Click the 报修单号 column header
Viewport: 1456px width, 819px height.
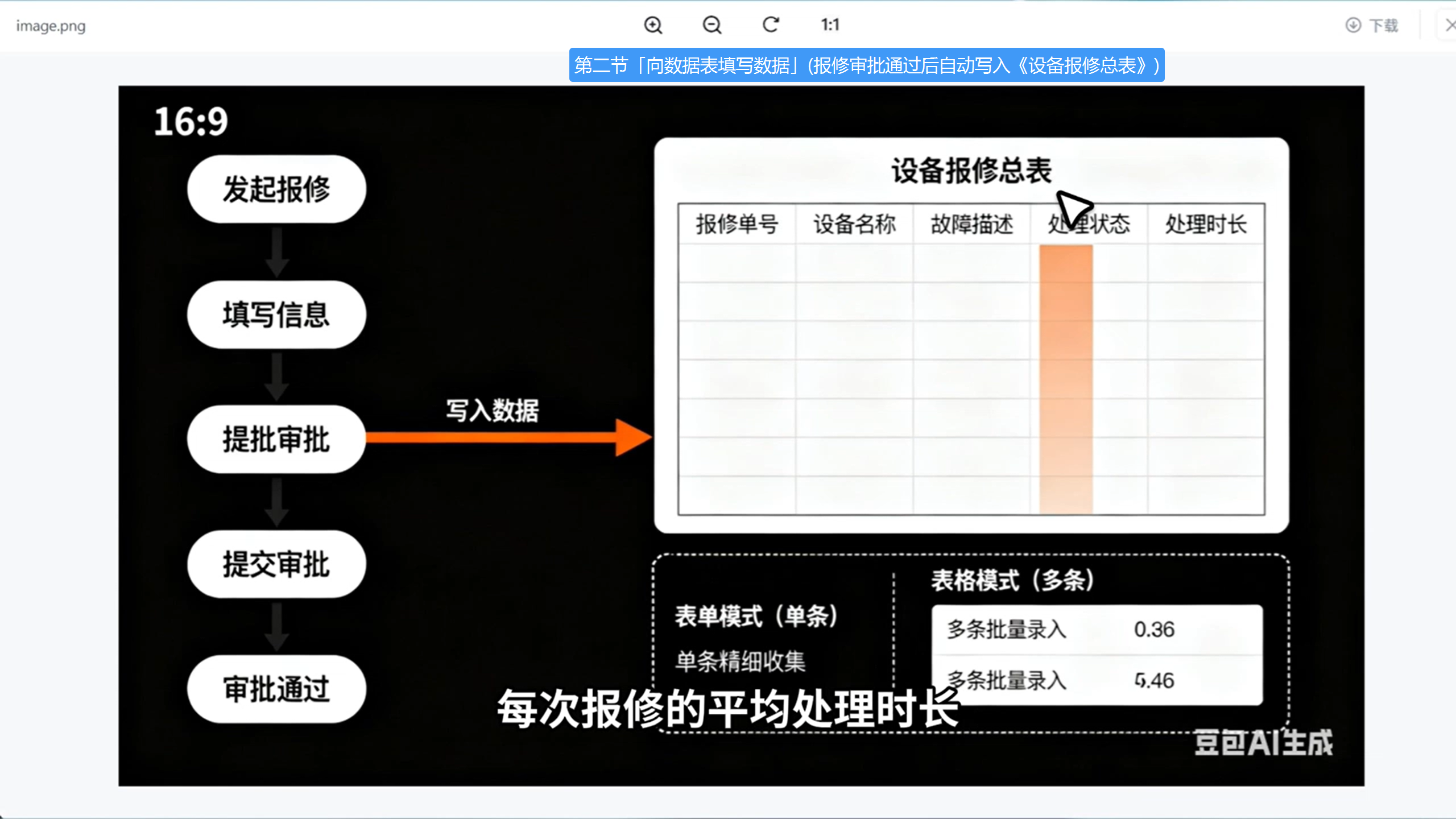coord(737,224)
